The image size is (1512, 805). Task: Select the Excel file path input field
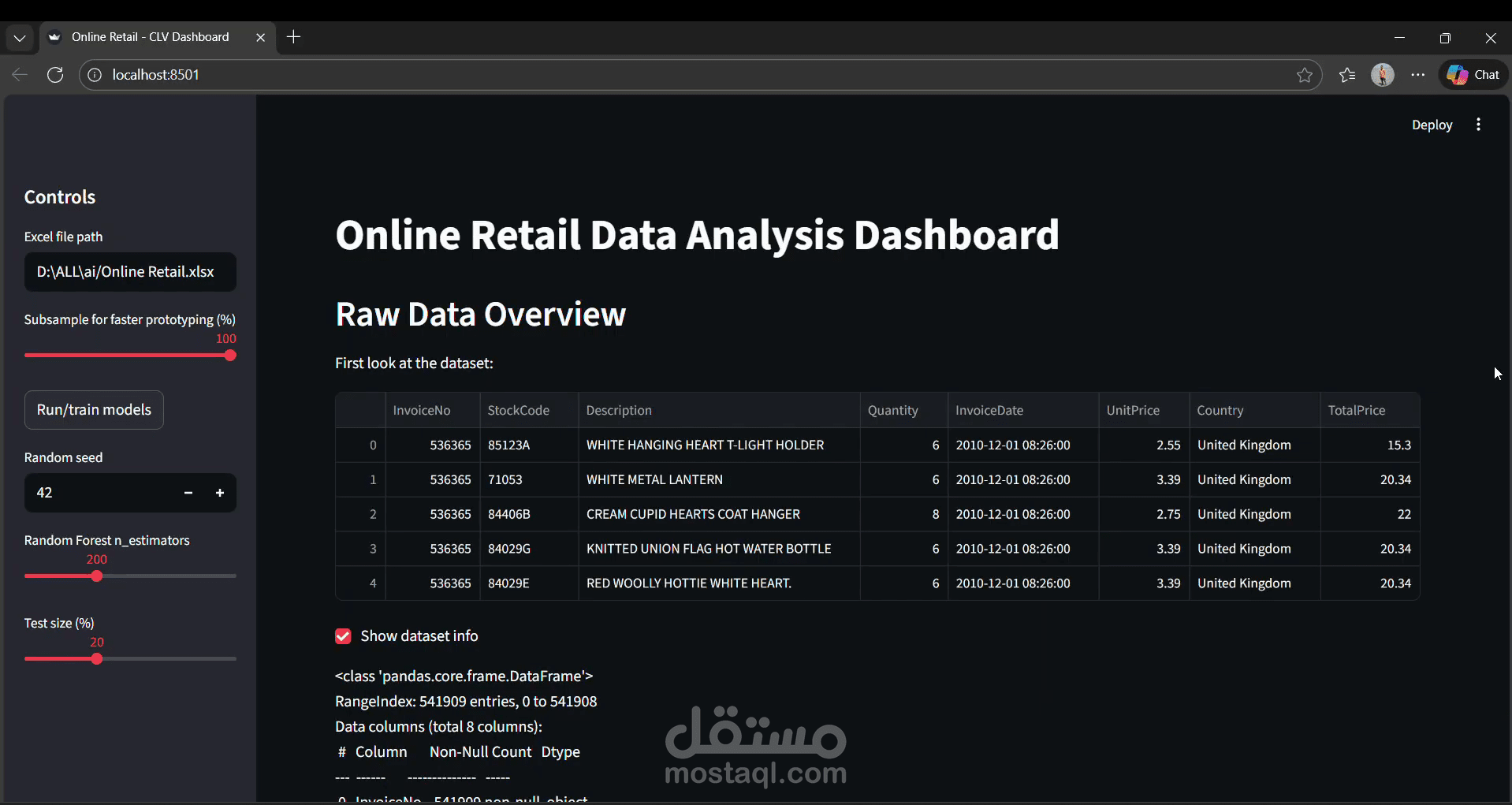click(x=129, y=271)
